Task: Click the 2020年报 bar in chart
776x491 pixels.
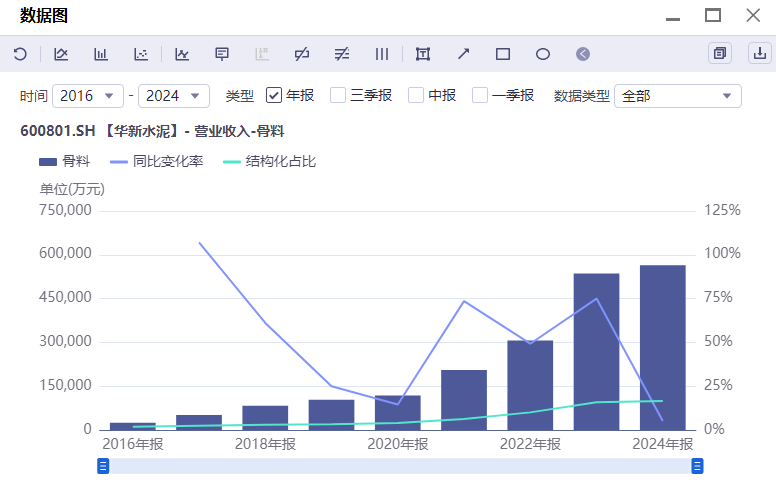Action: tap(397, 412)
